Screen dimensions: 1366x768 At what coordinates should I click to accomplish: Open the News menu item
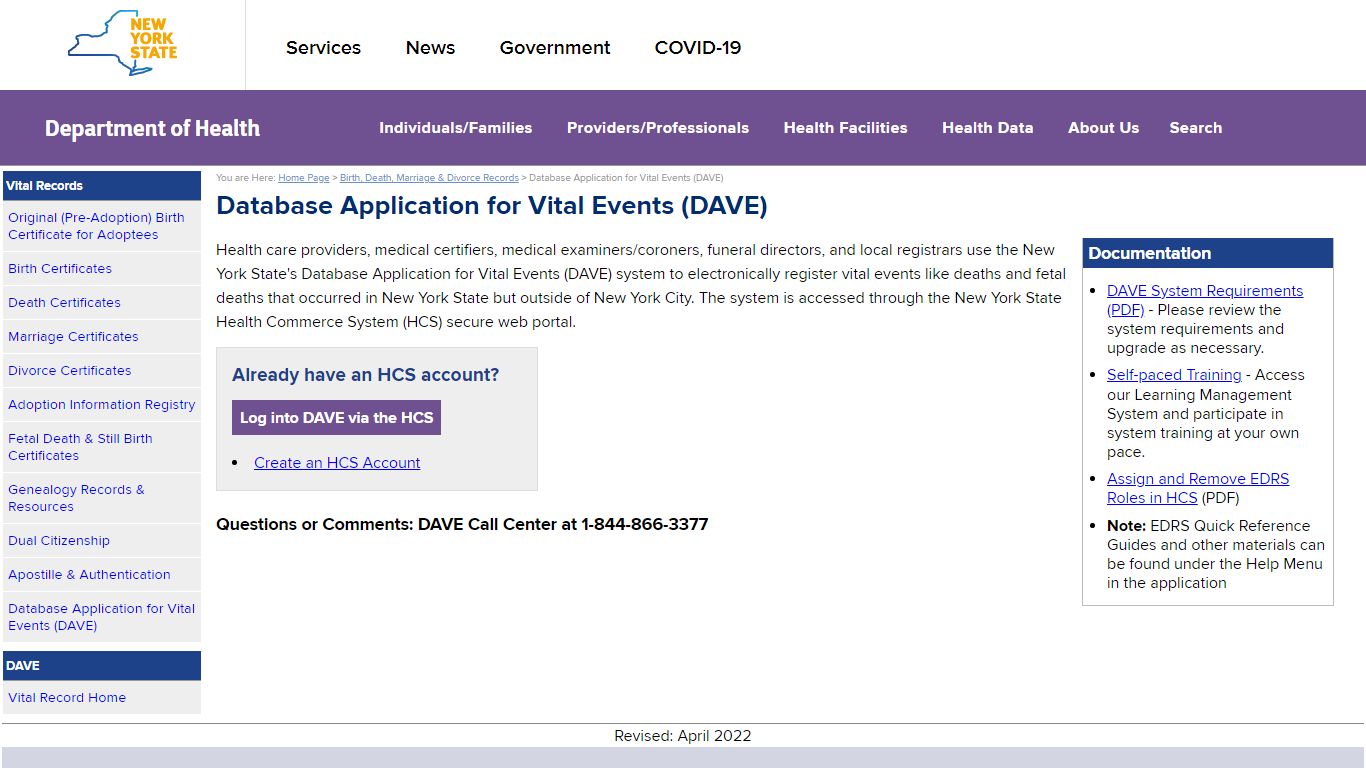[430, 47]
